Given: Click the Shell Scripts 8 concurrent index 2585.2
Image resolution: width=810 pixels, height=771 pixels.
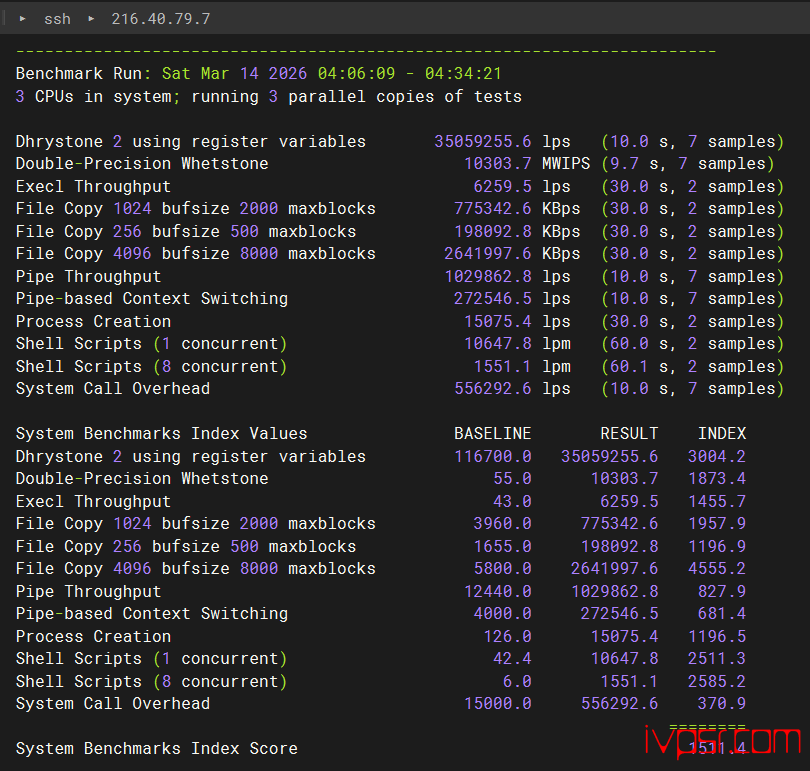Looking at the screenshot, I should click(x=716, y=682).
